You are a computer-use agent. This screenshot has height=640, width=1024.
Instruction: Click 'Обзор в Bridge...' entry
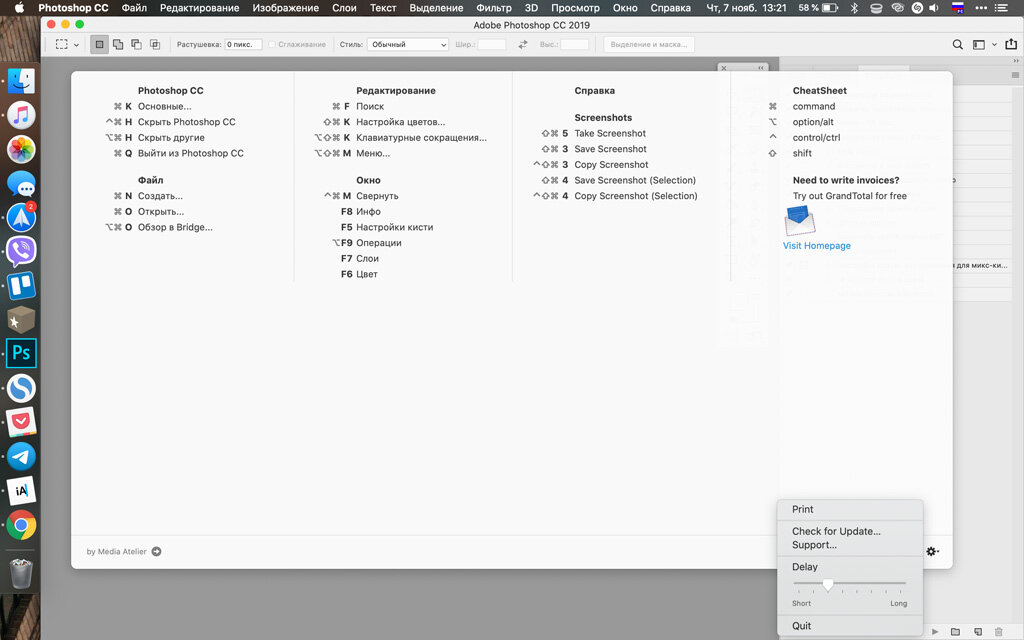click(175, 227)
